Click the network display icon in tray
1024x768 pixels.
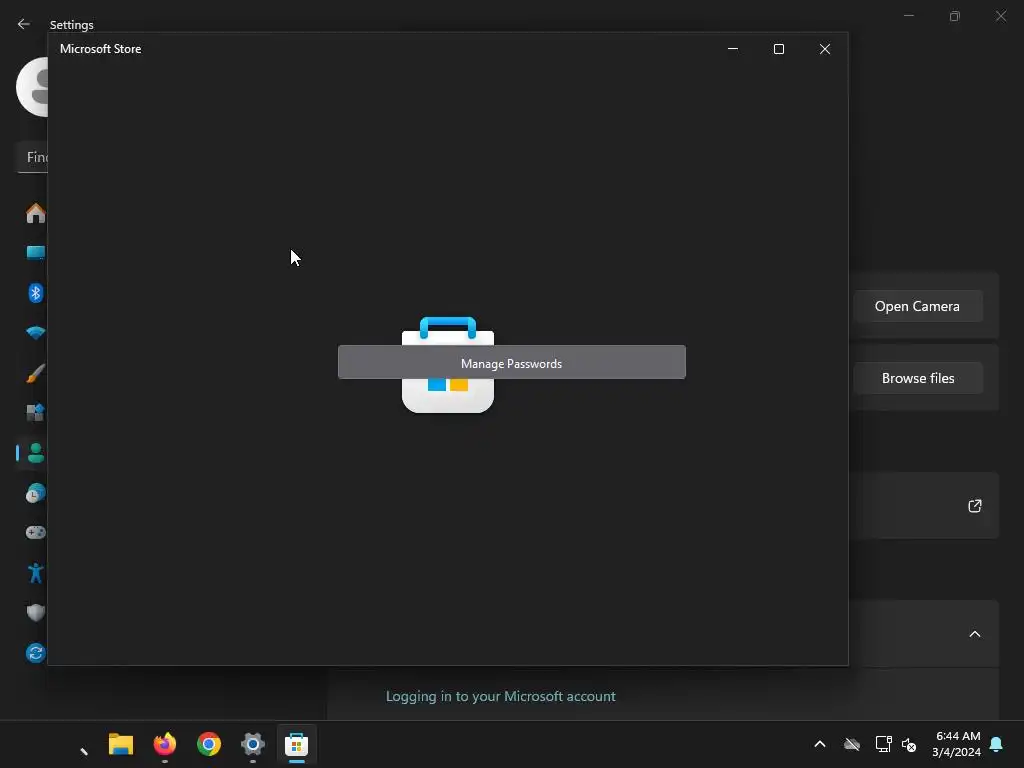(x=884, y=744)
